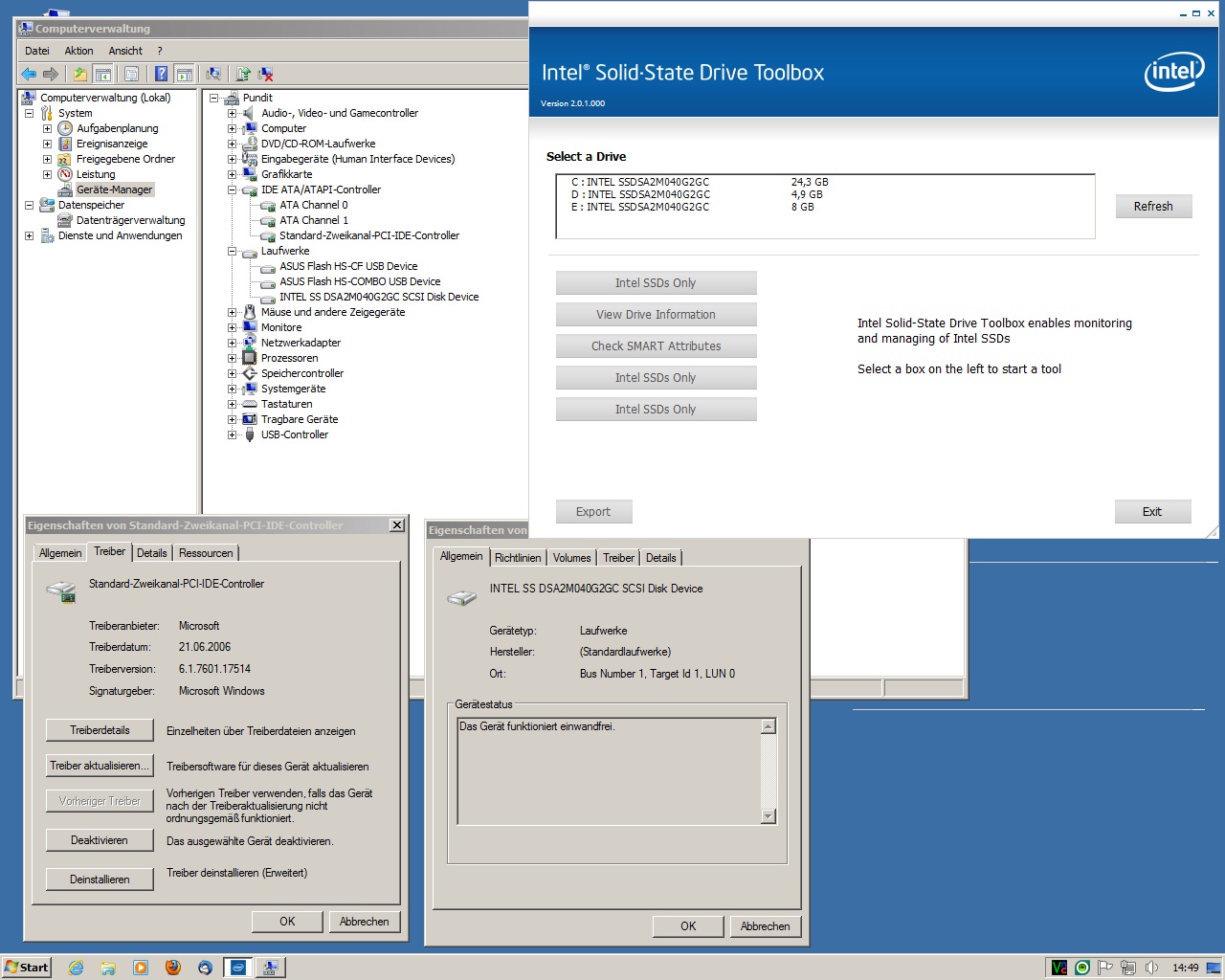Click the Action Center flag tray icon
This screenshot has width=1225, height=980.
pyautogui.click(x=1104, y=968)
